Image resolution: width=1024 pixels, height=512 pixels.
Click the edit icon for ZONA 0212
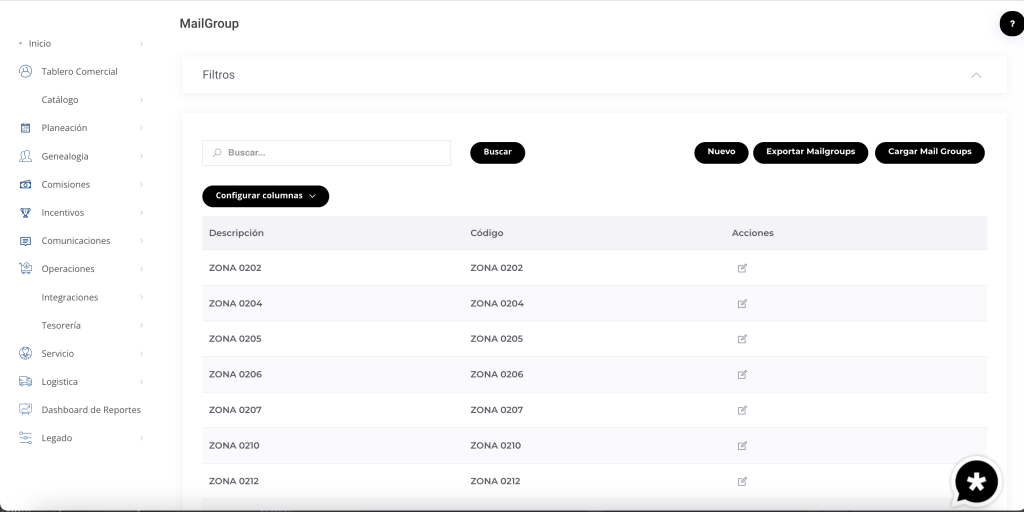coord(742,481)
